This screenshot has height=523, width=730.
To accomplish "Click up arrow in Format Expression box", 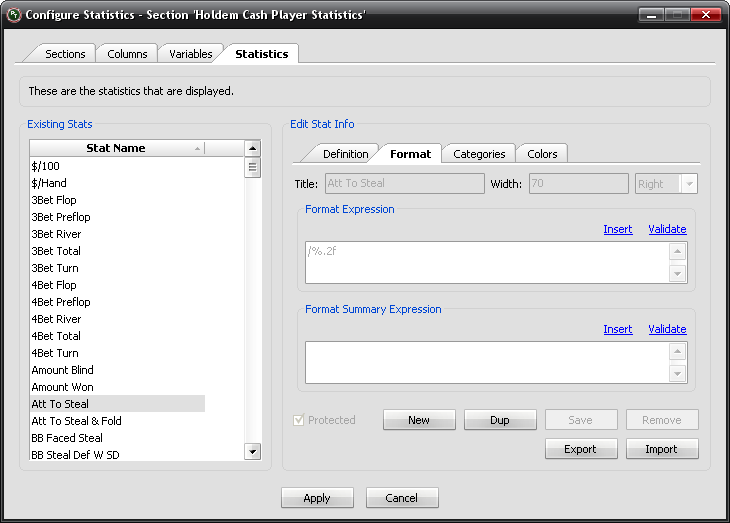I will point(678,253).
